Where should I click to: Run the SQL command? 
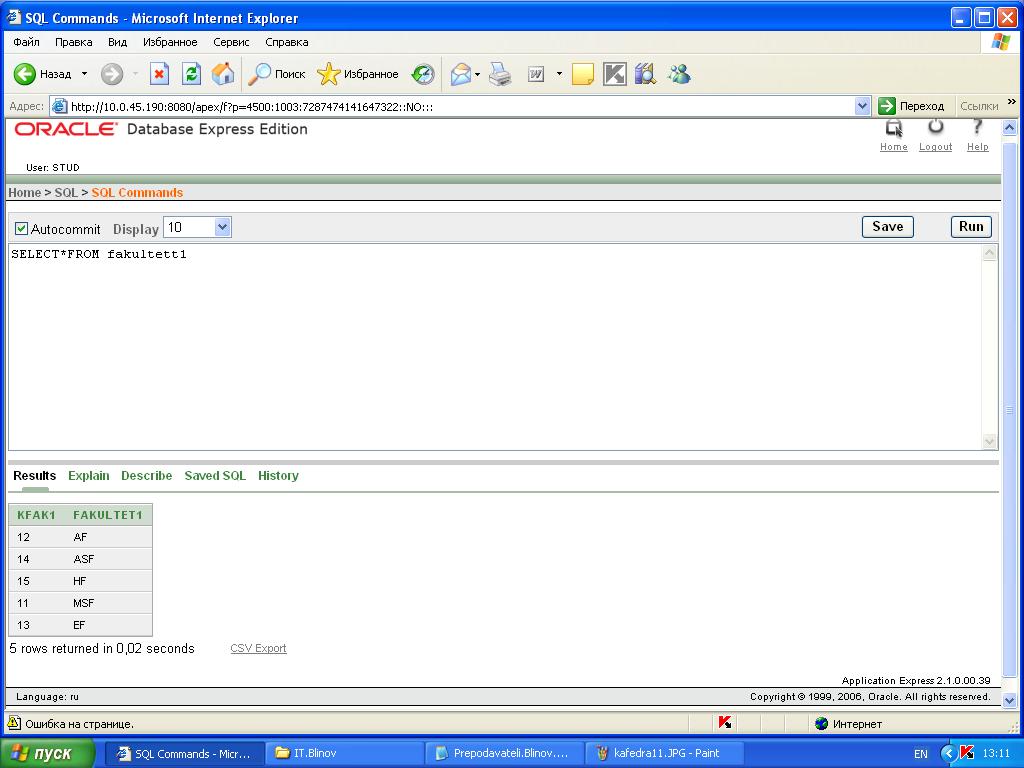971,227
